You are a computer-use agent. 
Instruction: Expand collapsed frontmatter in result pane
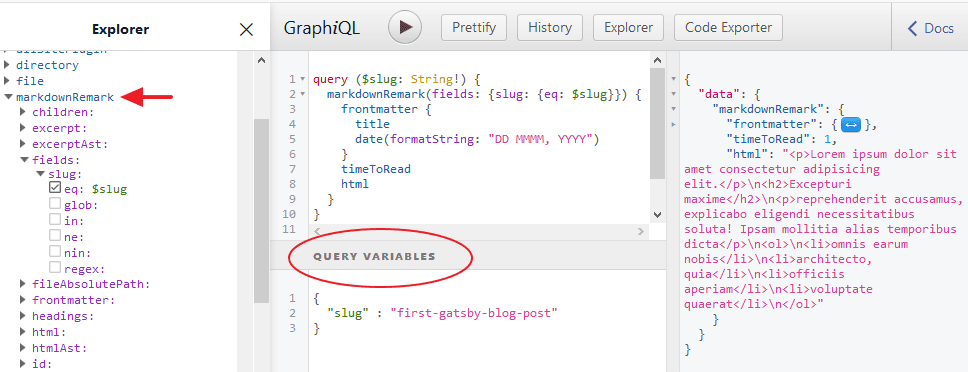coord(851,125)
